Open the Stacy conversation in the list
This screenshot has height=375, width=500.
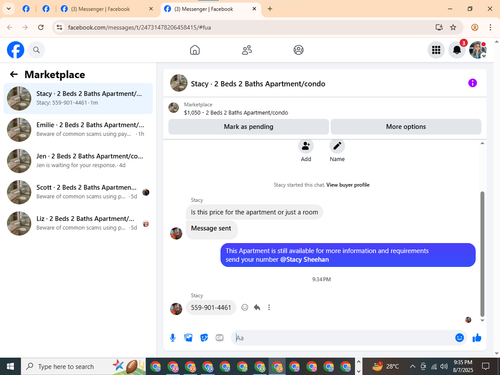pyautogui.click(x=78, y=98)
